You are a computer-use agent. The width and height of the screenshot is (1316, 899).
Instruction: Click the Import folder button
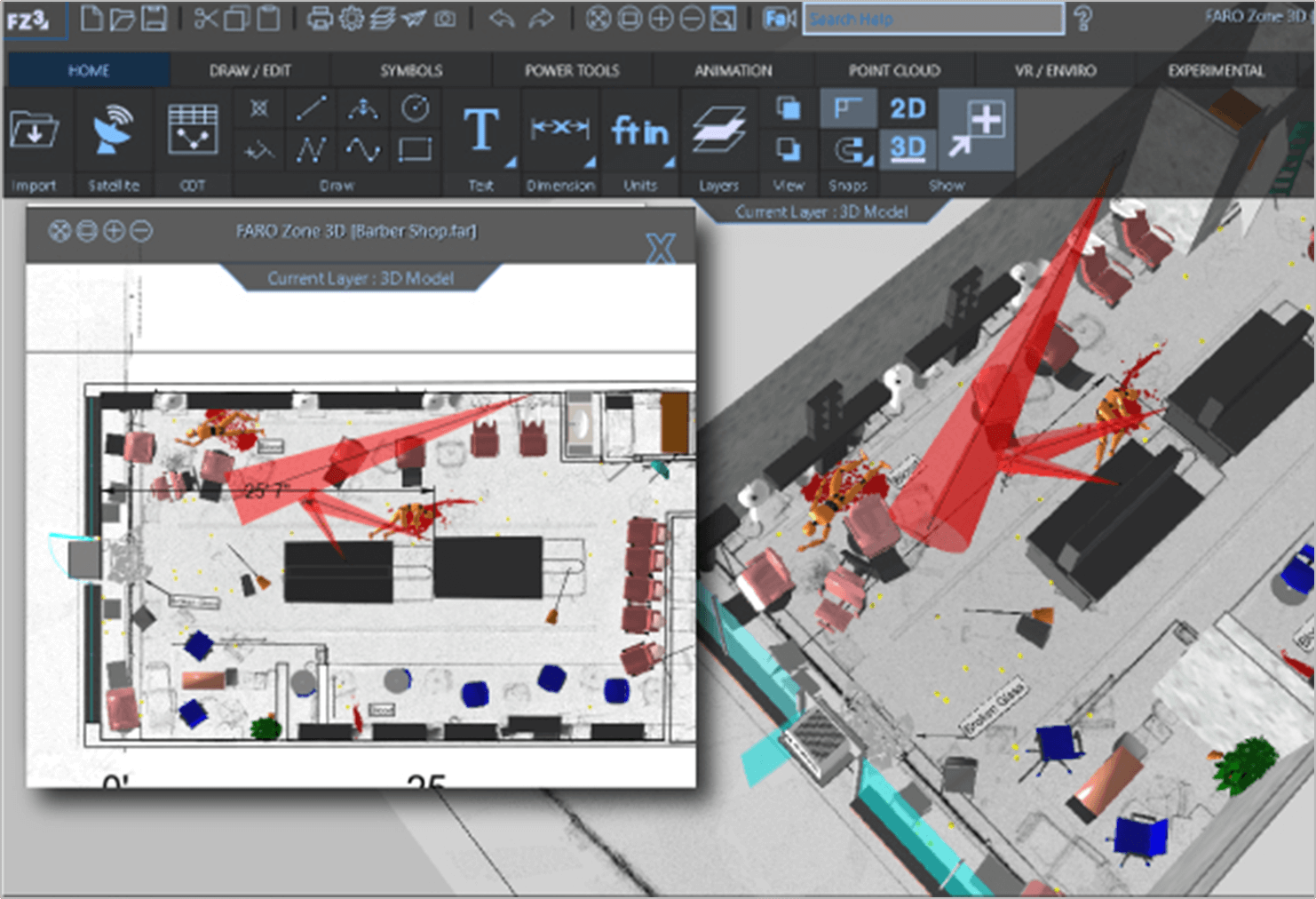point(34,131)
